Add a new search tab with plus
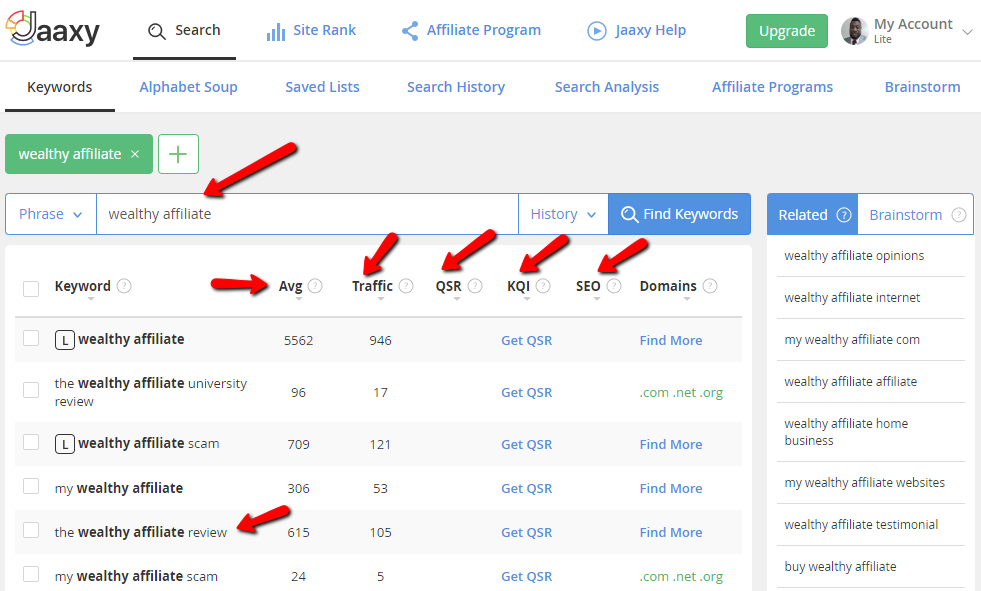The height and width of the screenshot is (591, 981). pyautogui.click(x=178, y=154)
